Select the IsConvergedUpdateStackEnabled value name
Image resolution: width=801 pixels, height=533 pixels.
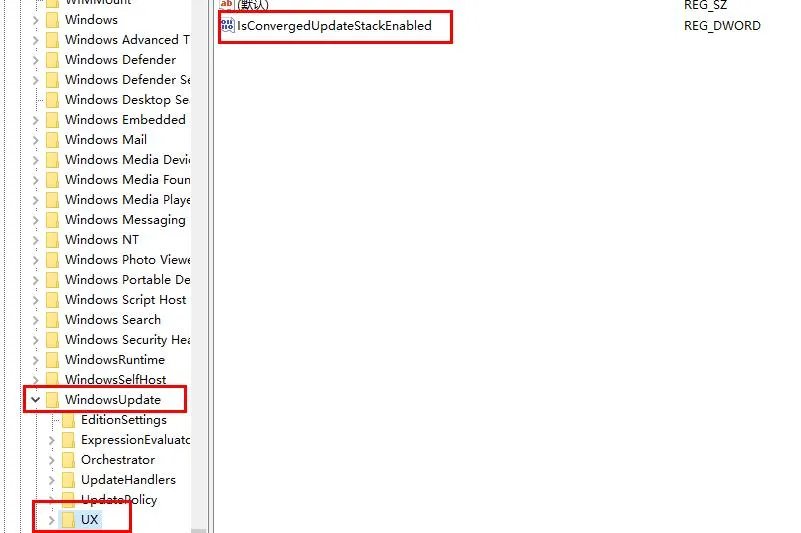(334, 26)
